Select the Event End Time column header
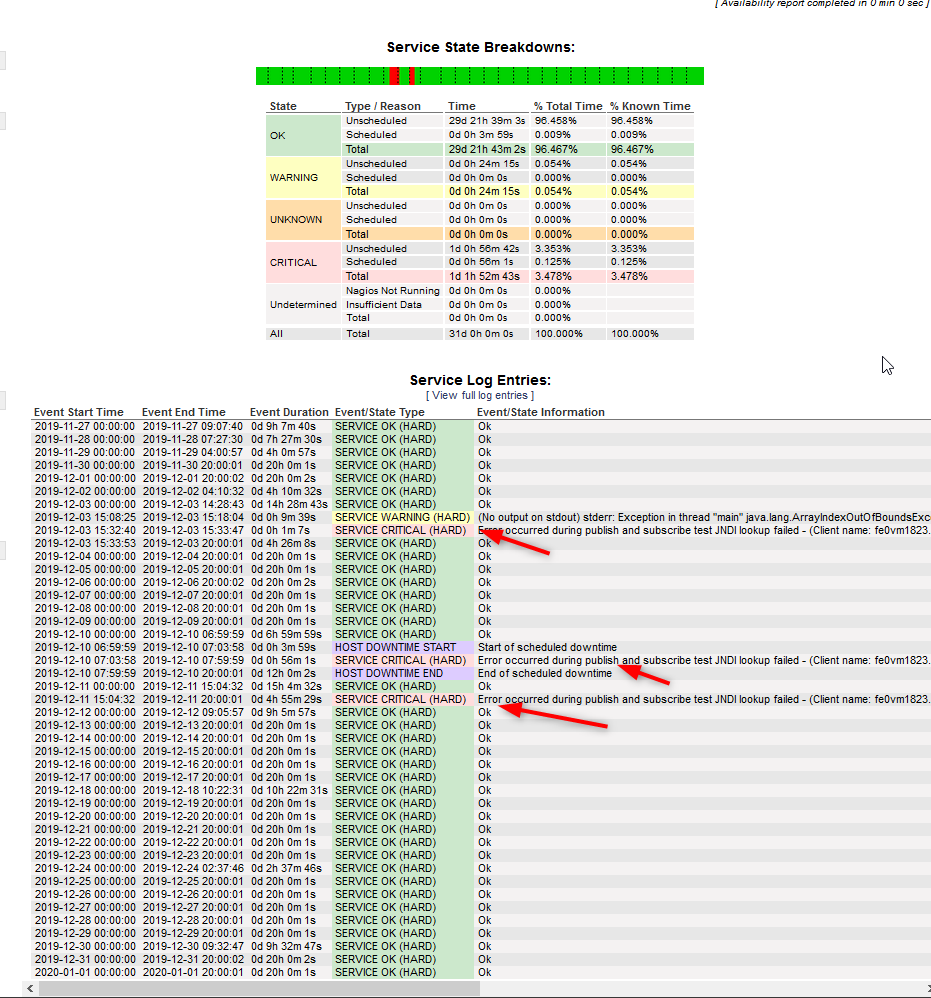The image size is (931, 998). tap(184, 412)
